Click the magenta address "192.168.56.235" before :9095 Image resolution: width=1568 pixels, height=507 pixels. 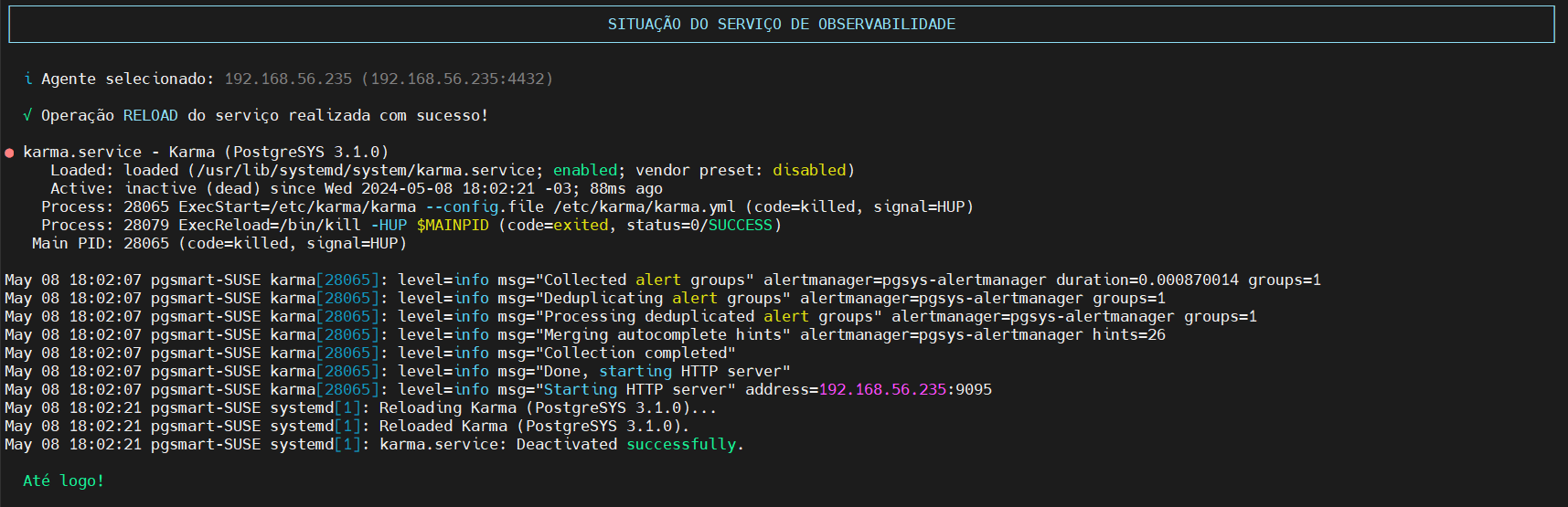(882, 389)
